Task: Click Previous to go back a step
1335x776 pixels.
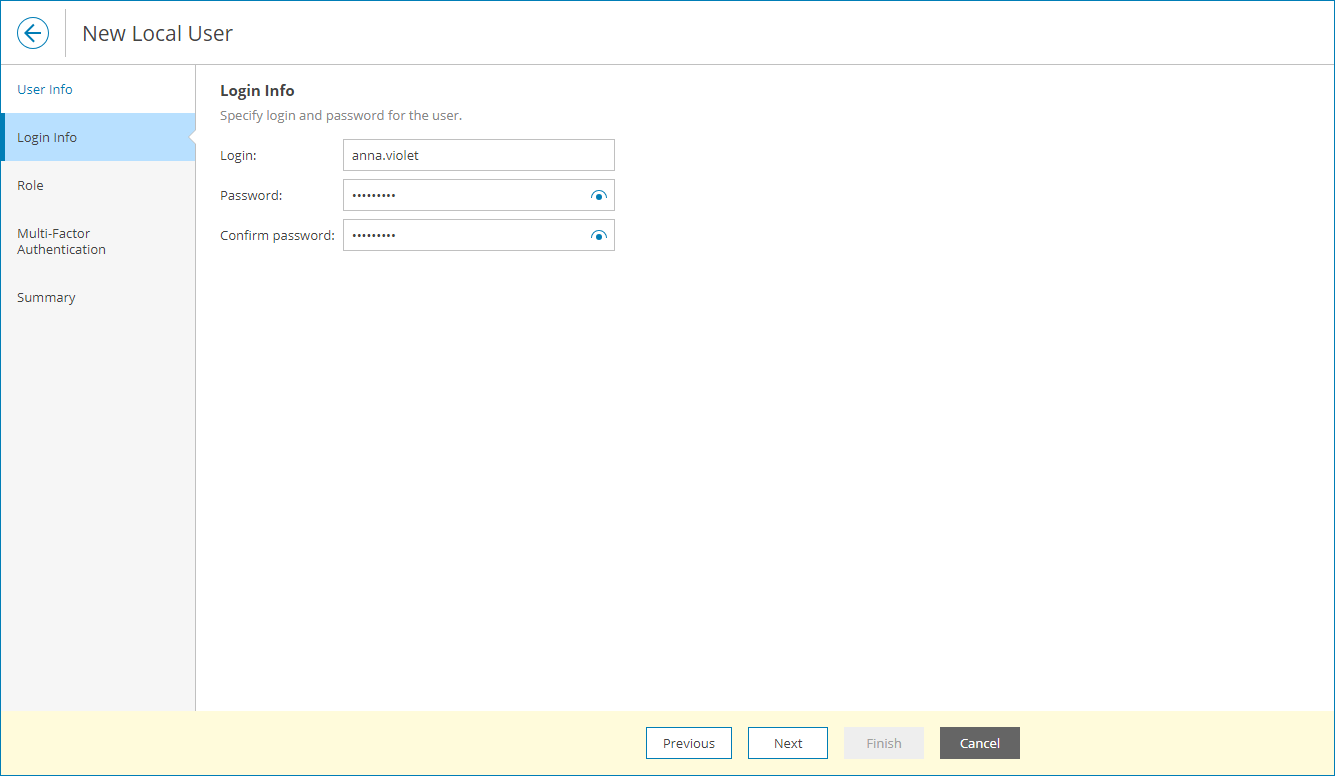Action: [688, 743]
